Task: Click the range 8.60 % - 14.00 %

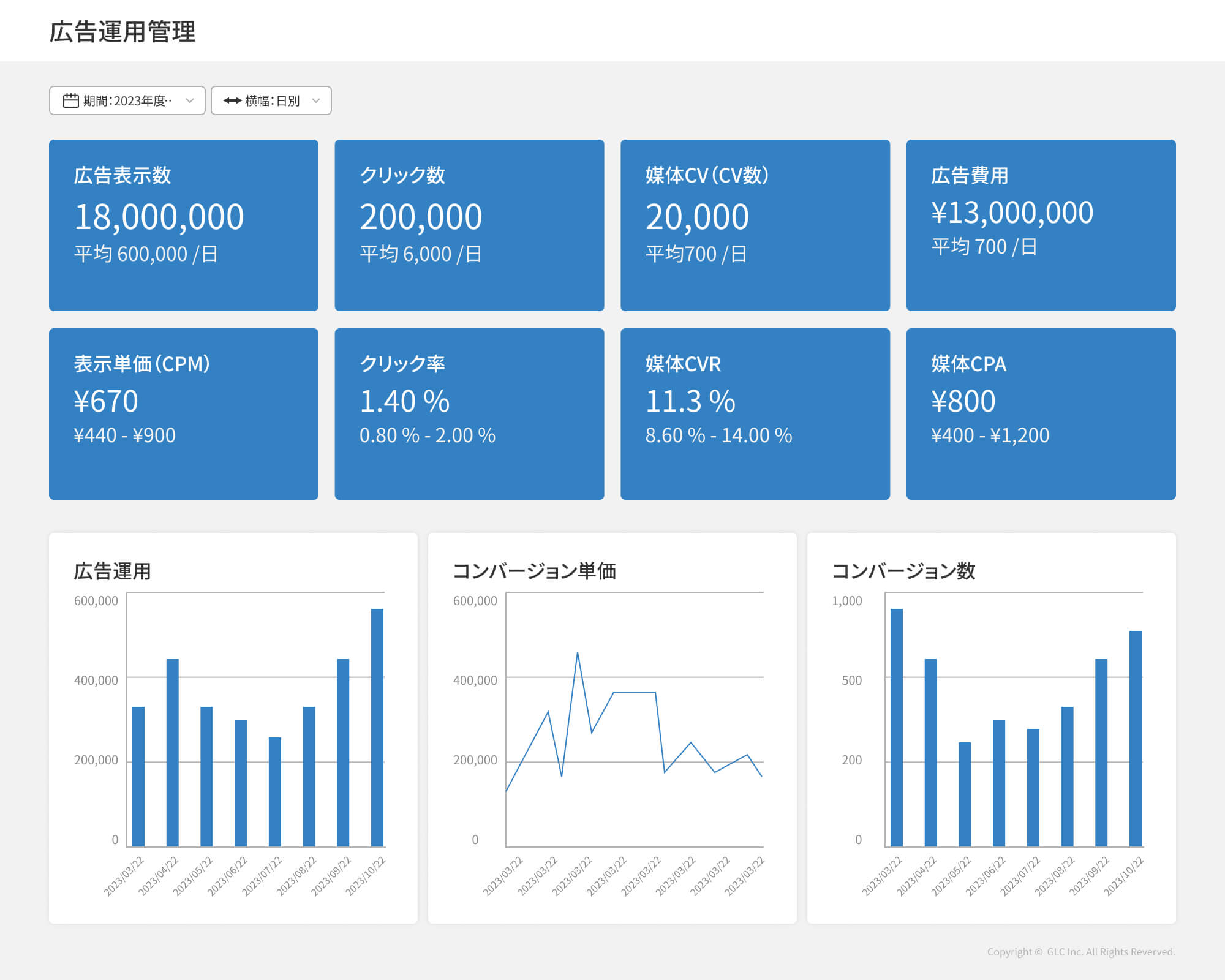Action: click(x=718, y=435)
